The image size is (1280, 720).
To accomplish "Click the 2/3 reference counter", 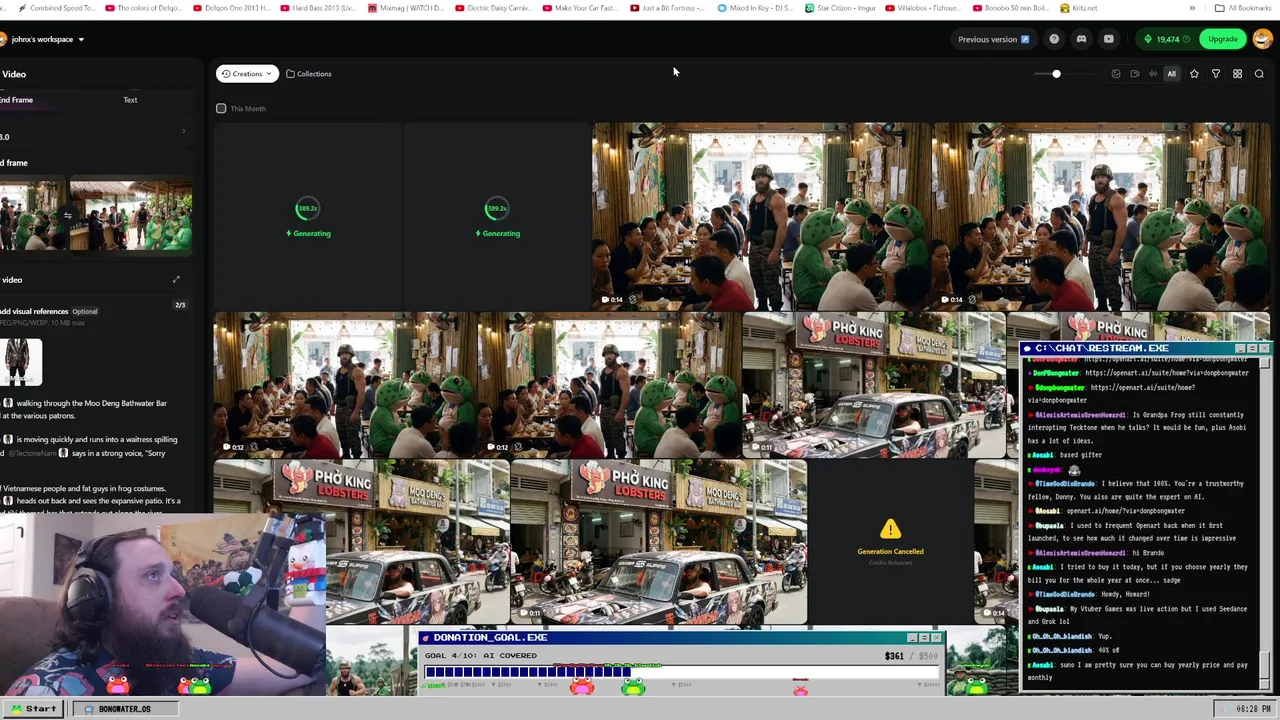I will pyautogui.click(x=180, y=305).
